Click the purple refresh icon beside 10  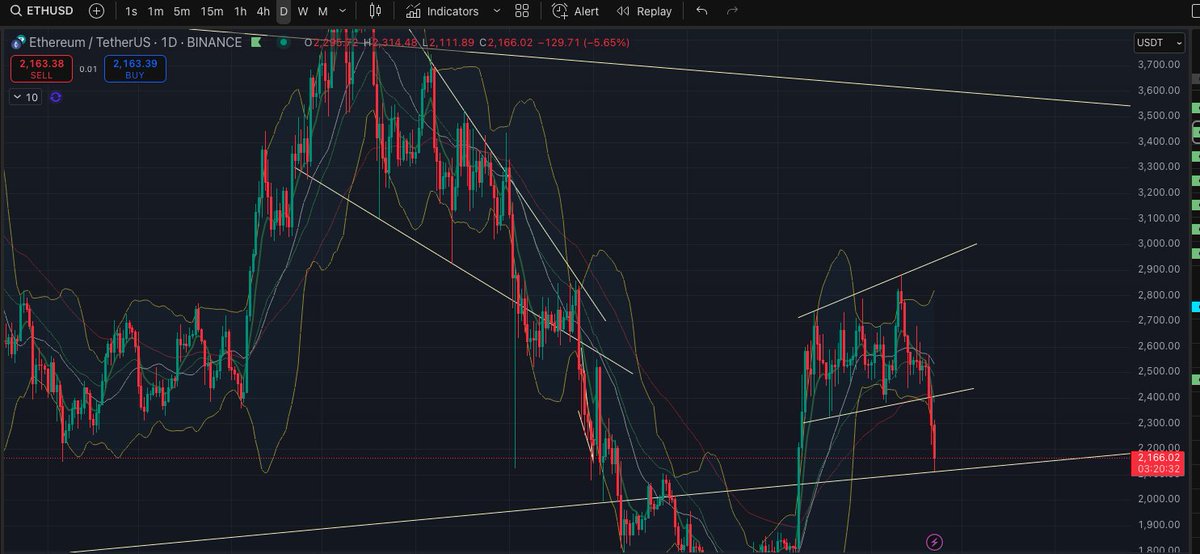(55, 97)
